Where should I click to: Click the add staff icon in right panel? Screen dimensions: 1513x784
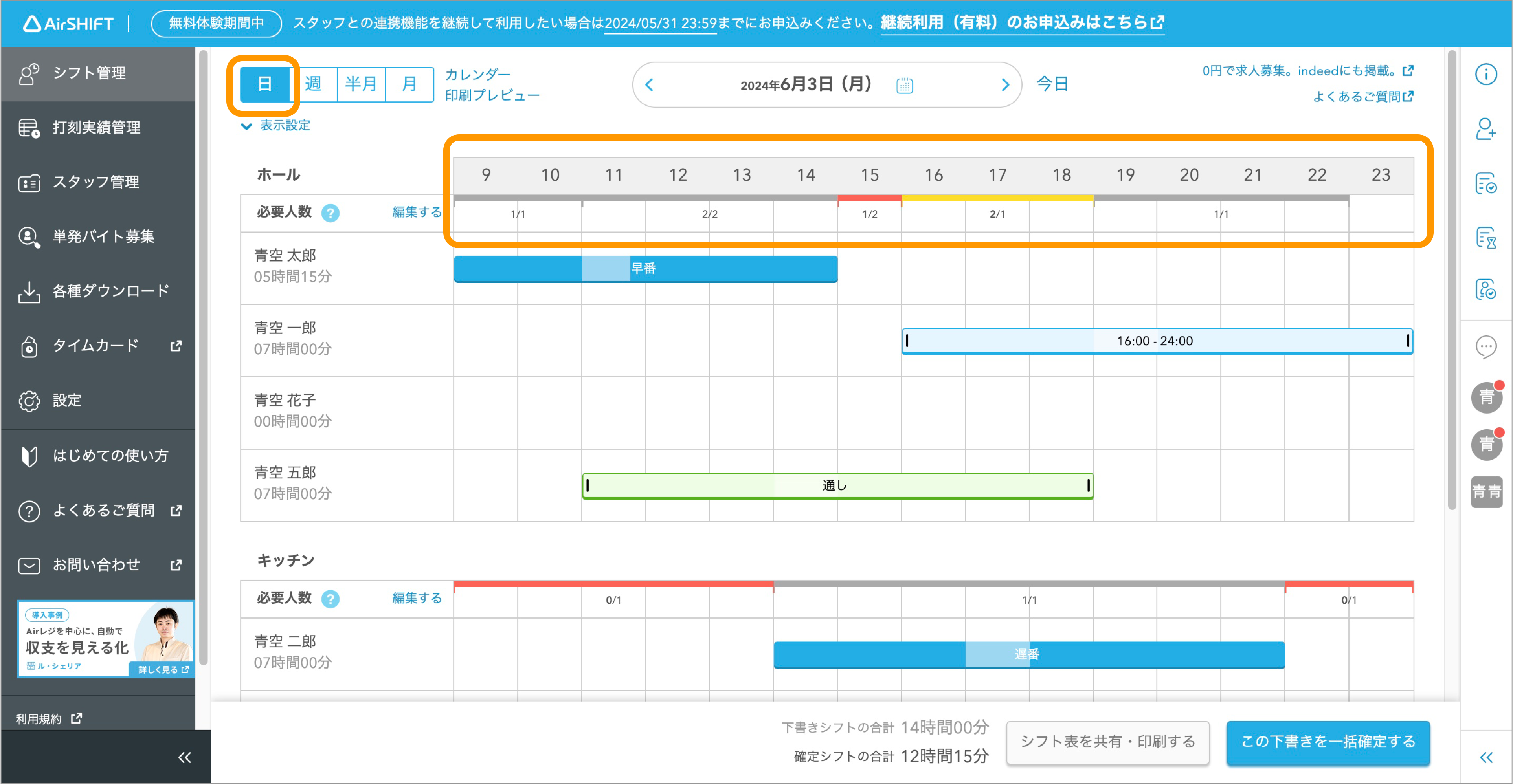pos(1486,129)
